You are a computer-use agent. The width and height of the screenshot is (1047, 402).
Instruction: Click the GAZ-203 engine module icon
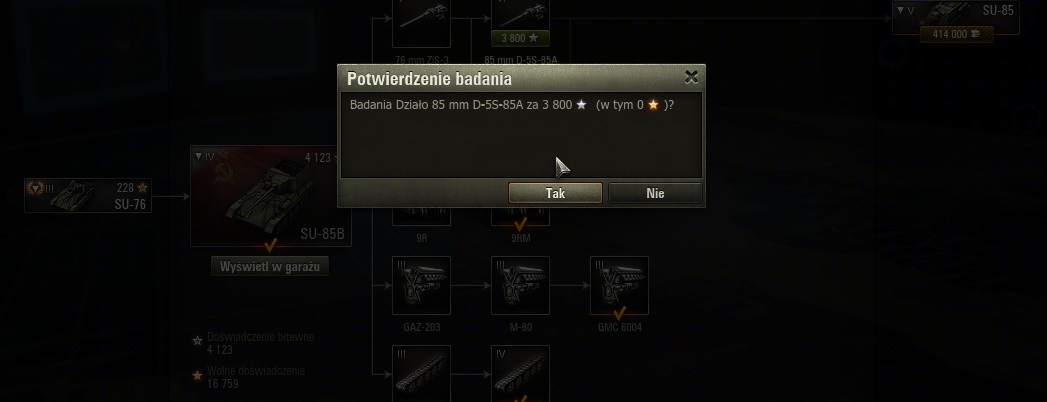(x=421, y=285)
